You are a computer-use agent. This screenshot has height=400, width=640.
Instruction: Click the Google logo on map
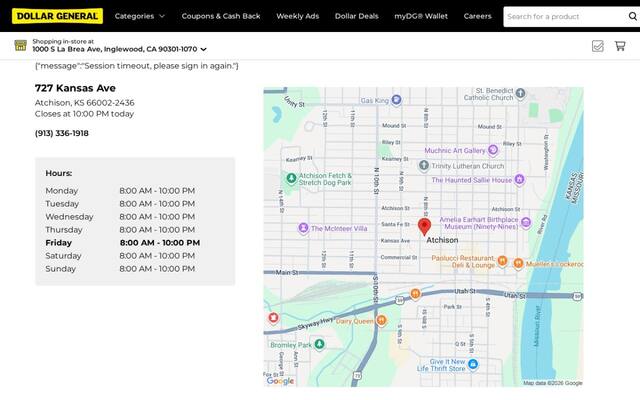pyautogui.click(x=280, y=381)
